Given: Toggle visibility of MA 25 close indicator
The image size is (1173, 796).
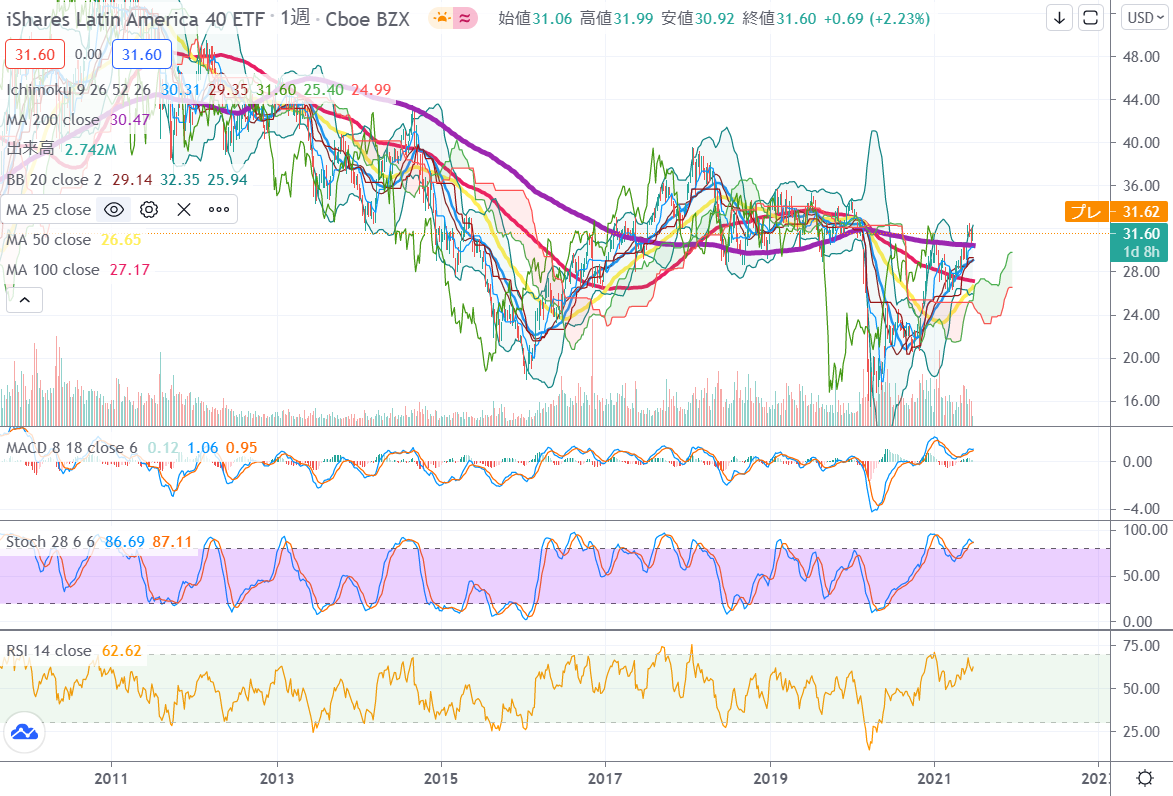Looking at the screenshot, I should pyautogui.click(x=114, y=209).
